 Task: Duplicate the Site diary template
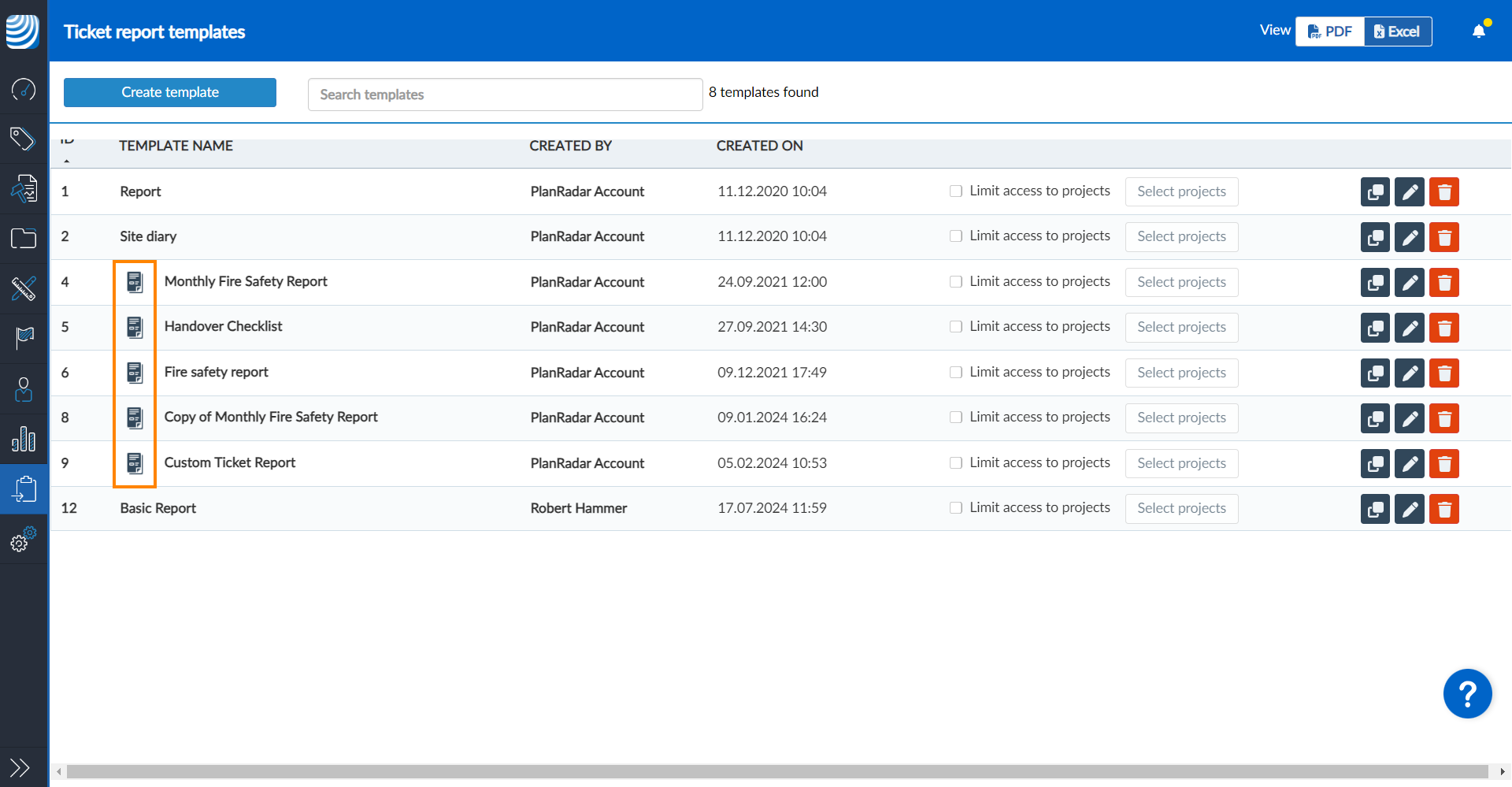(1375, 237)
